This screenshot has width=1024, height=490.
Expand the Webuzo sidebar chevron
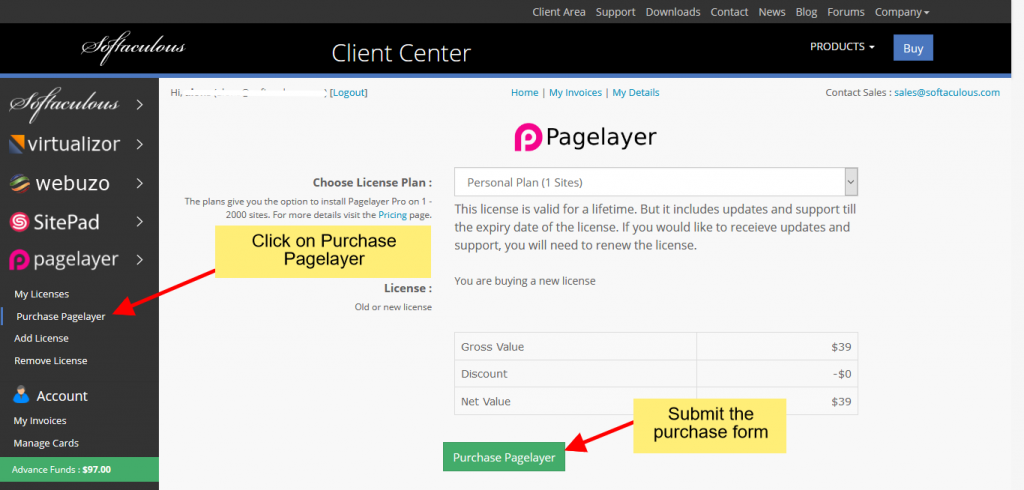pos(139,183)
